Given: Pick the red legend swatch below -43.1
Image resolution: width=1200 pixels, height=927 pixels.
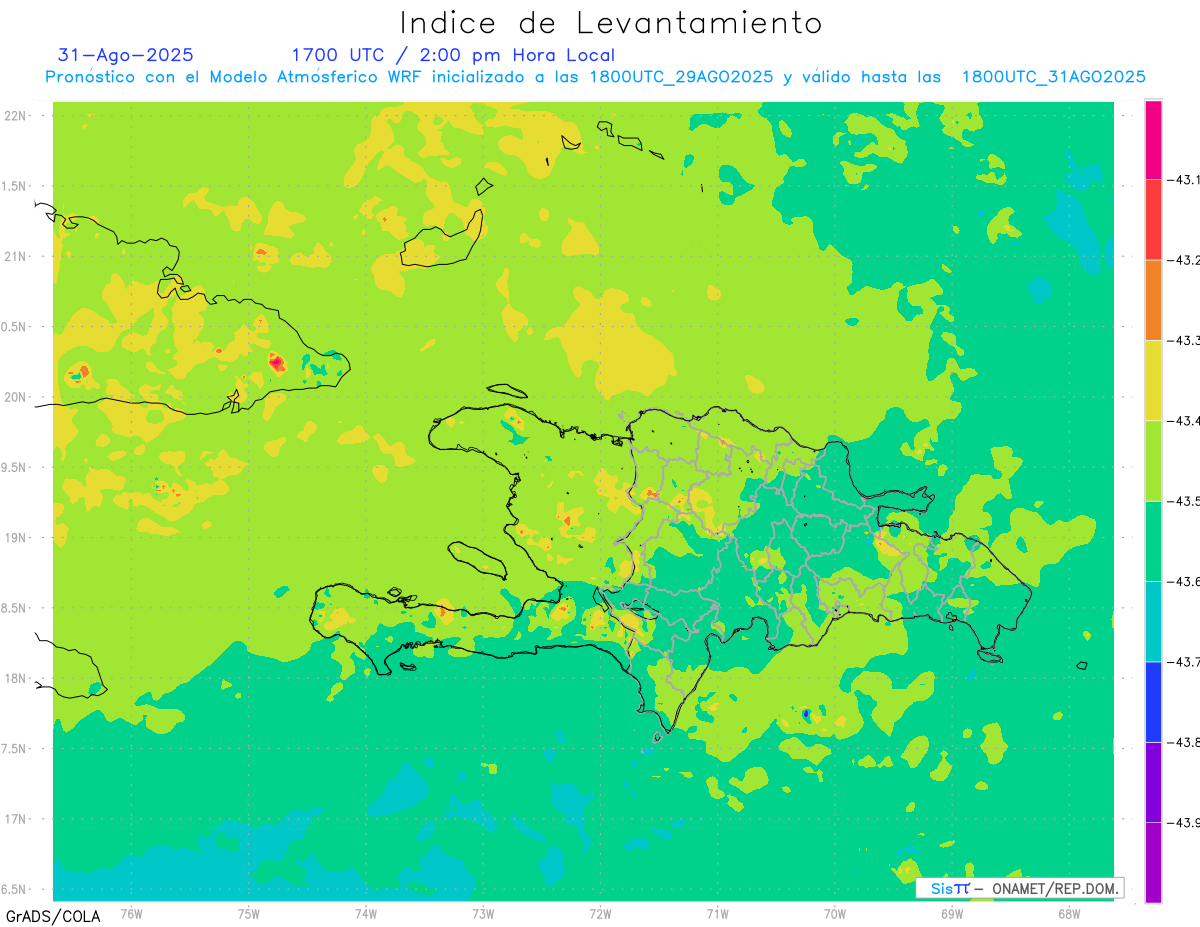Looking at the screenshot, I should pos(1153,220).
